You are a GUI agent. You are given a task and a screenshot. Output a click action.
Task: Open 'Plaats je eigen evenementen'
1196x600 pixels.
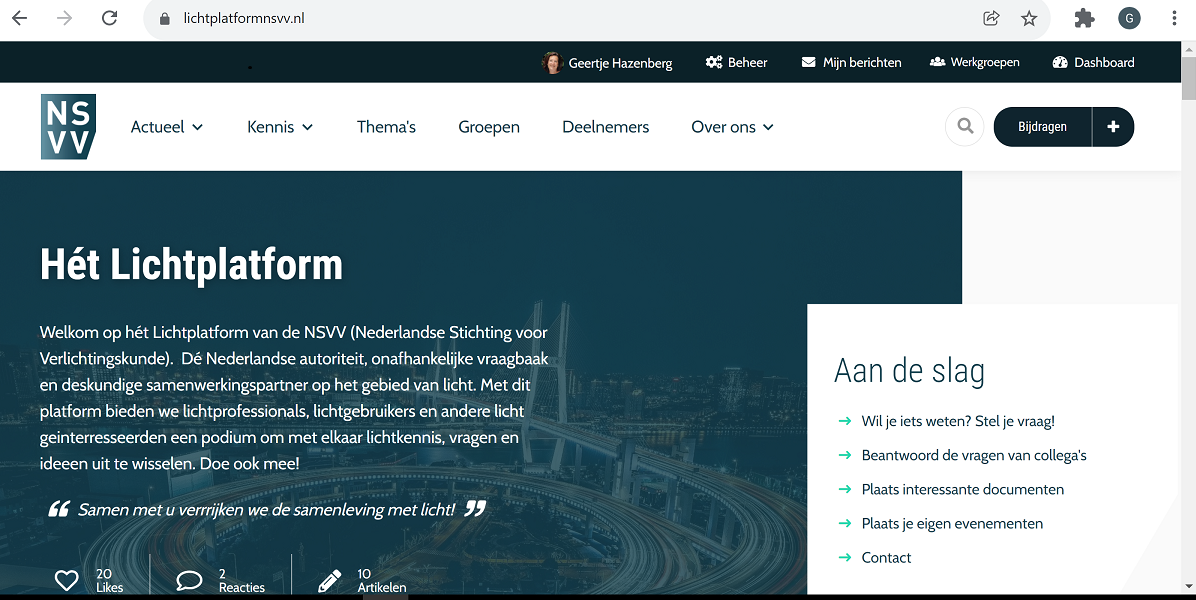(x=952, y=524)
